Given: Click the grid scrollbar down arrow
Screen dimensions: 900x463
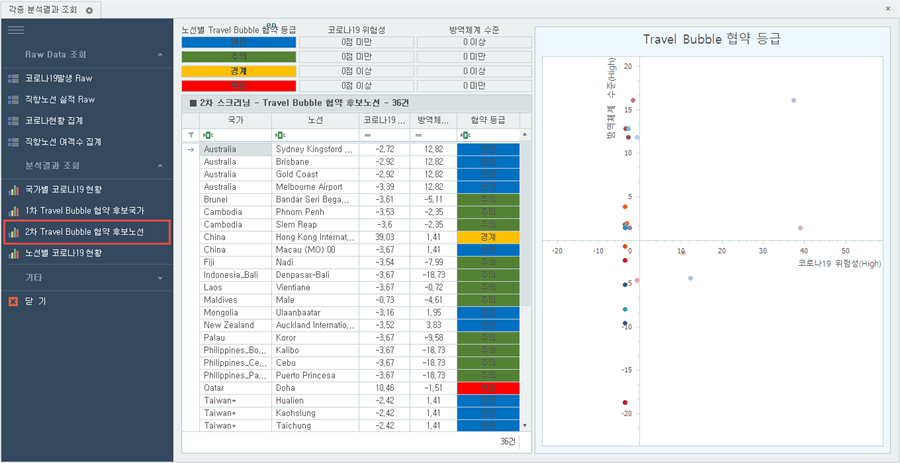Looking at the screenshot, I should click(x=523, y=425).
